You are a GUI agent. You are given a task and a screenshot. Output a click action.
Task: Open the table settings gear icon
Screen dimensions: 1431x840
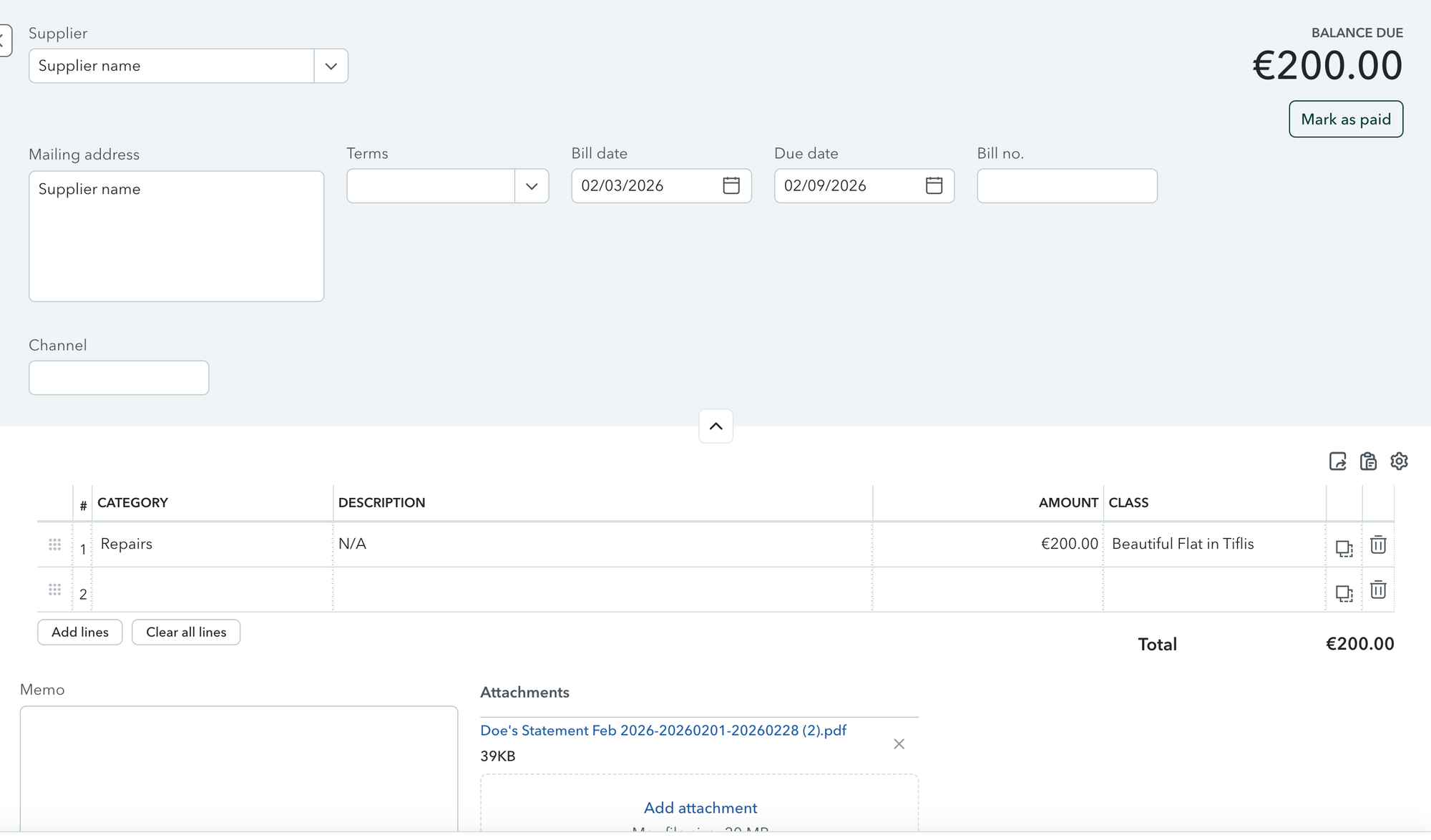pyautogui.click(x=1399, y=461)
